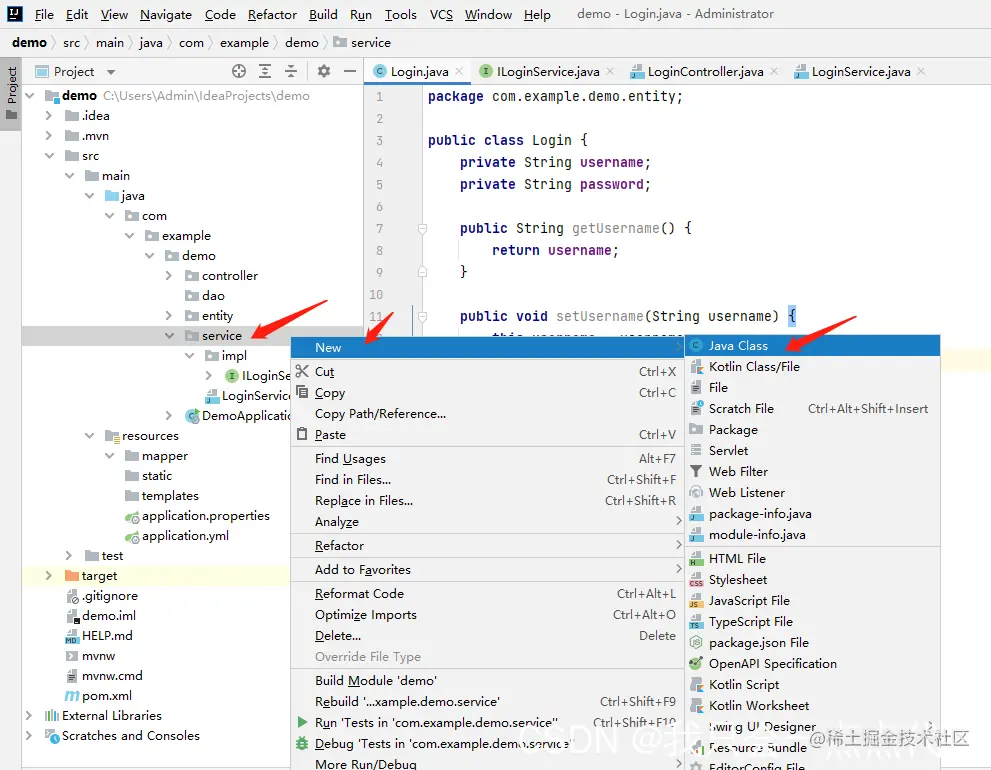This screenshot has width=991, height=770.
Task: Select application.properties in project tree
Action: tap(205, 516)
